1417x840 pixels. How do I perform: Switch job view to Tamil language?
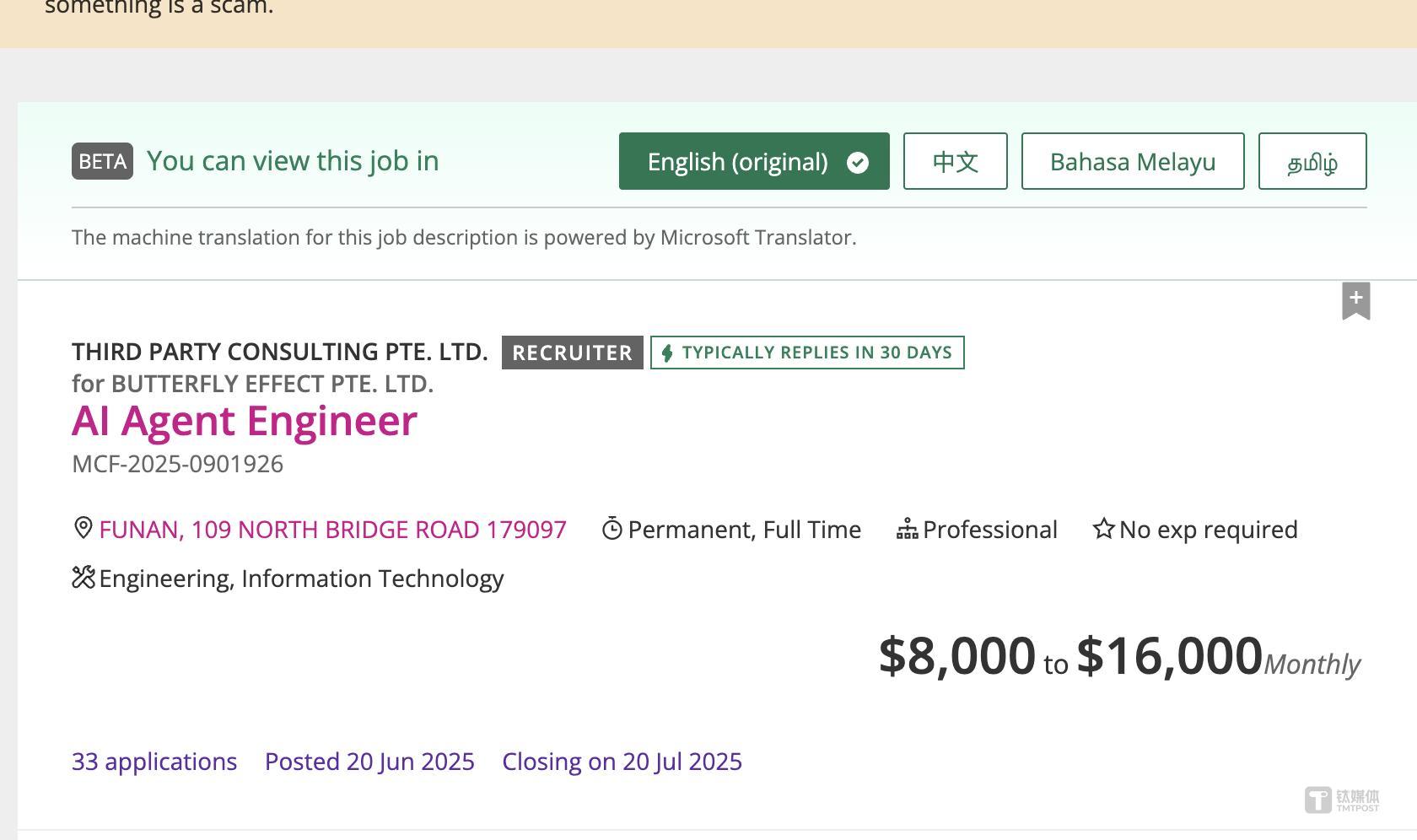pos(1312,161)
